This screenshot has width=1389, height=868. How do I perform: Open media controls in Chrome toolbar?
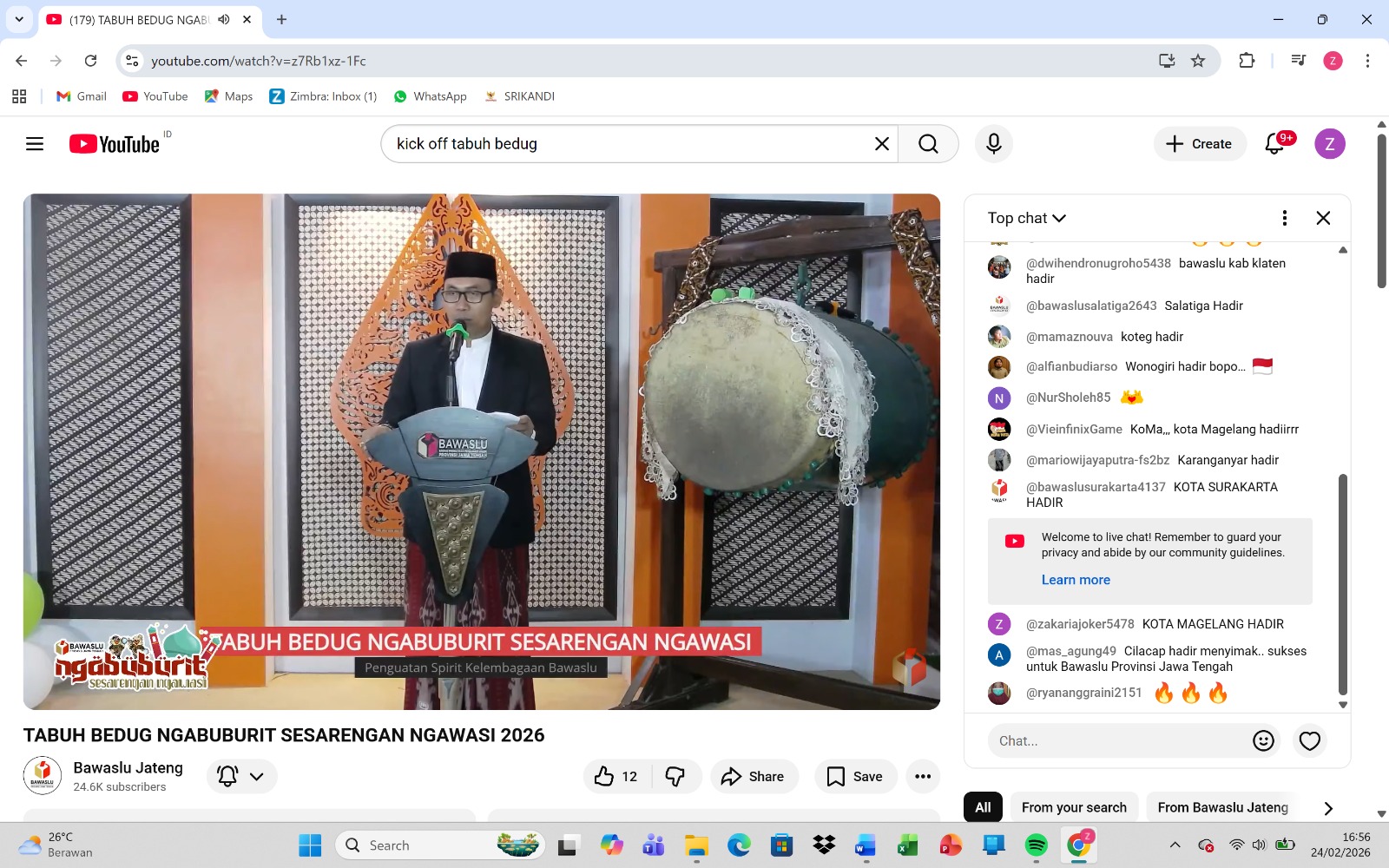coord(1299,61)
